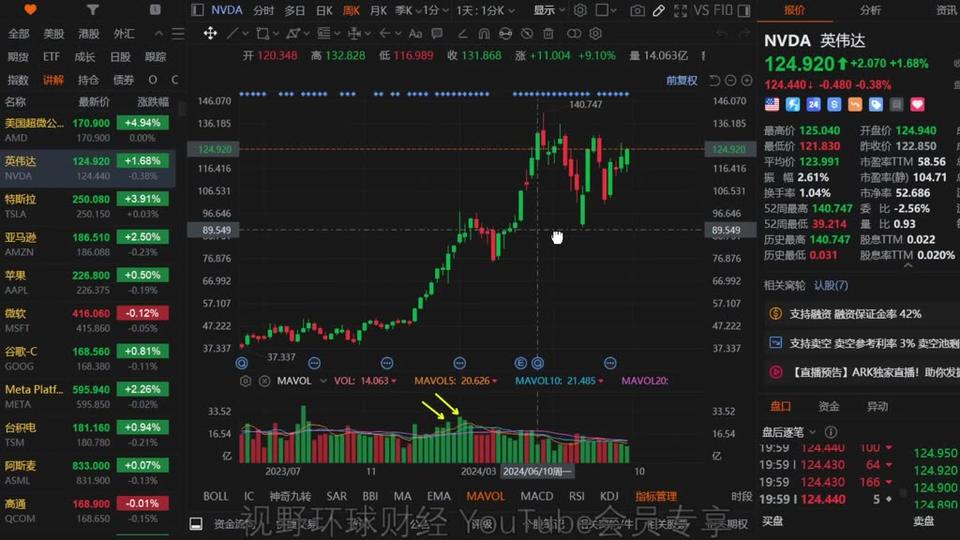Open 指标管理 indicator management

click(656, 496)
